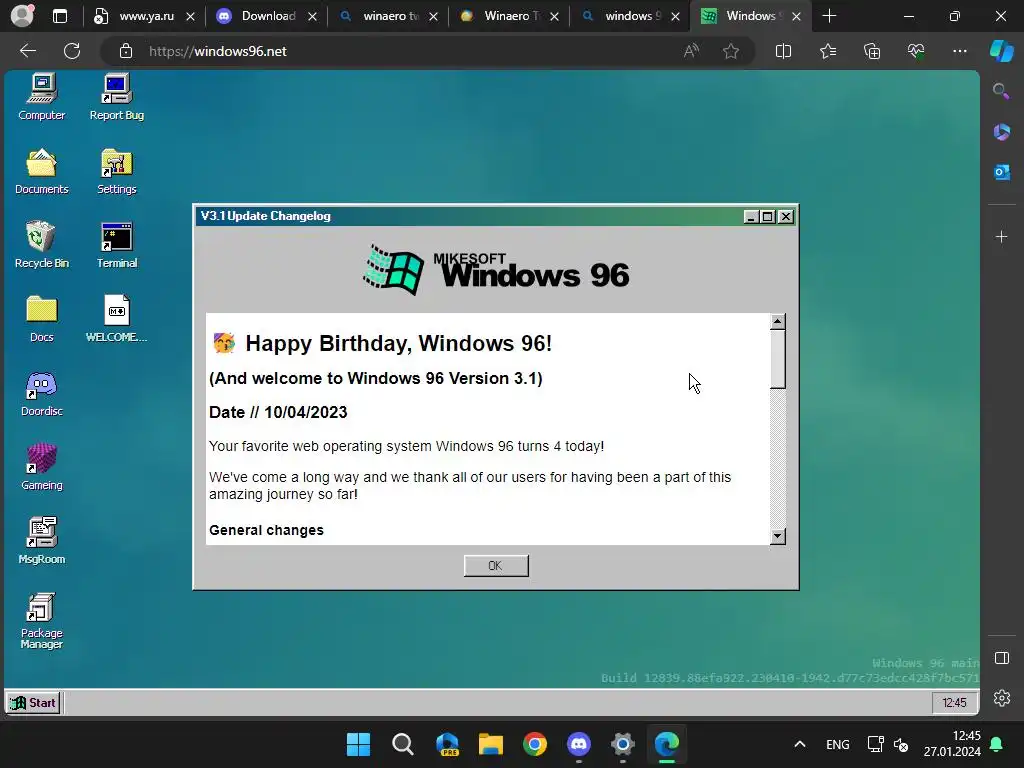Activate the Read aloud icon
Image resolution: width=1024 pixels, height=768 pixels.
(x=691, y=51)
